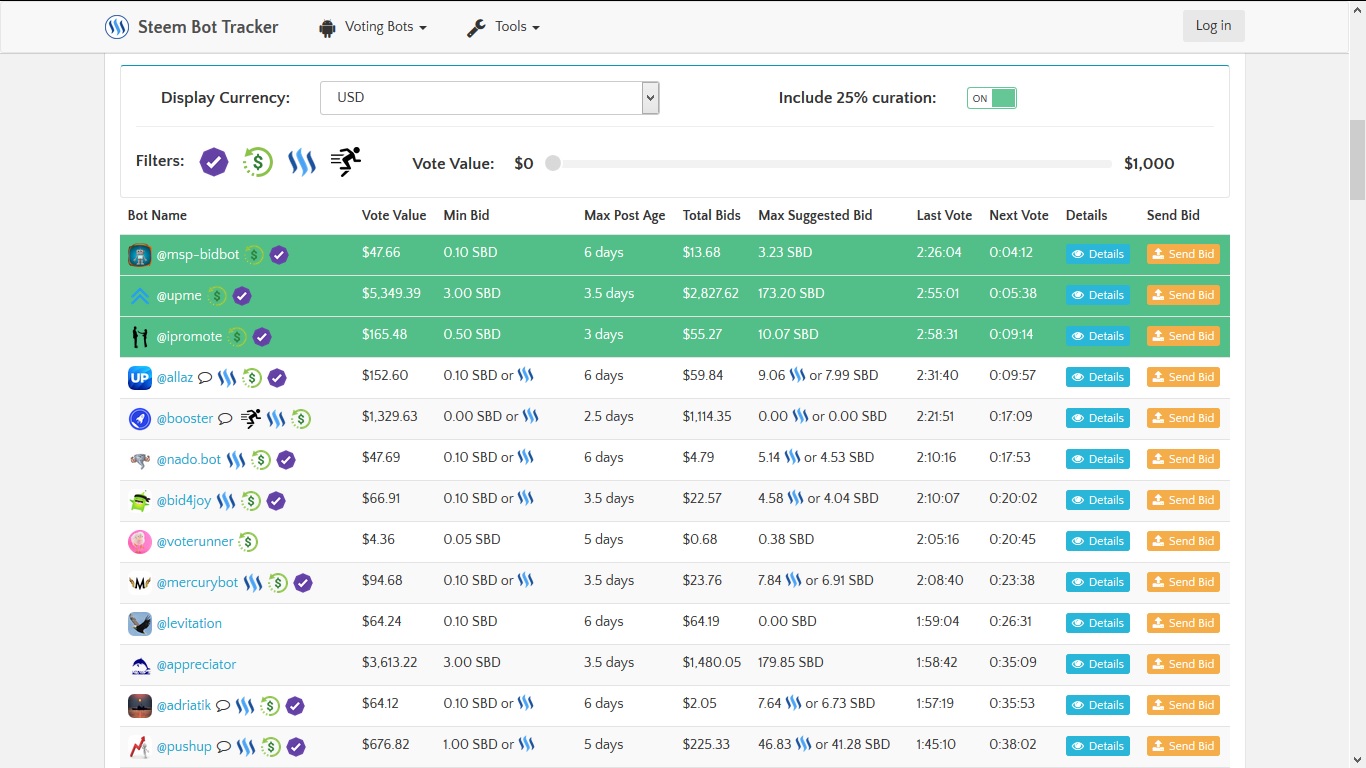Image resolution: width=1366 pixels, height=768 pixels.
Task: Click the Steem icon next to @nado.bot
Action: click(236, 460)
